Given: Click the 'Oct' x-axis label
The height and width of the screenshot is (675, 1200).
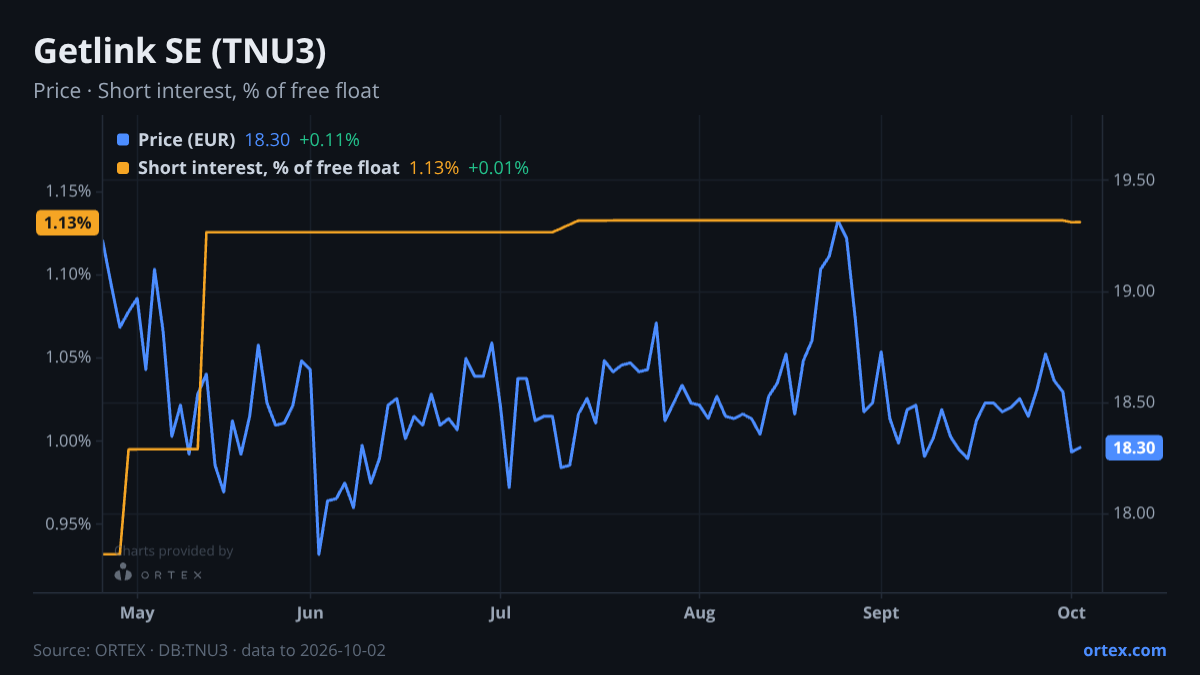Looking at the screenshot, I should pos(1072,613).
